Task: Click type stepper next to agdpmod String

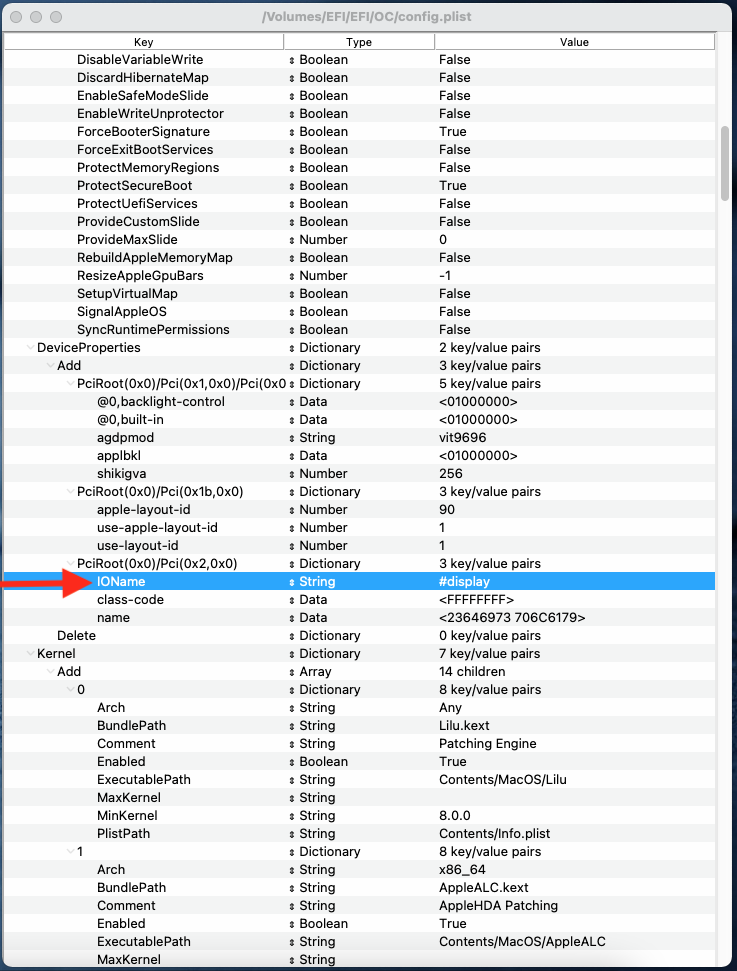Action: pyautogui.click(x=292, y=438)
